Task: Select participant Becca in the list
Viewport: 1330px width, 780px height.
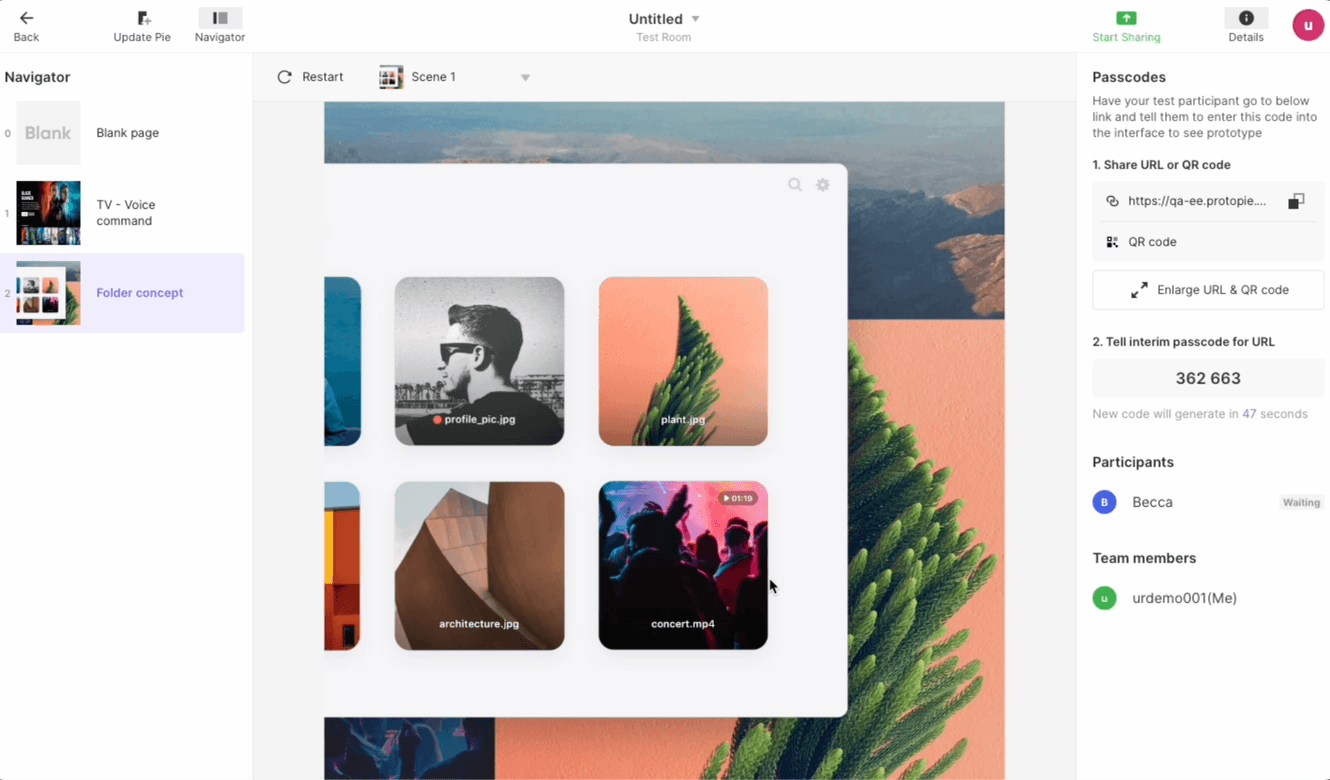Action: pyautogui.click(x=1152, y=502)
